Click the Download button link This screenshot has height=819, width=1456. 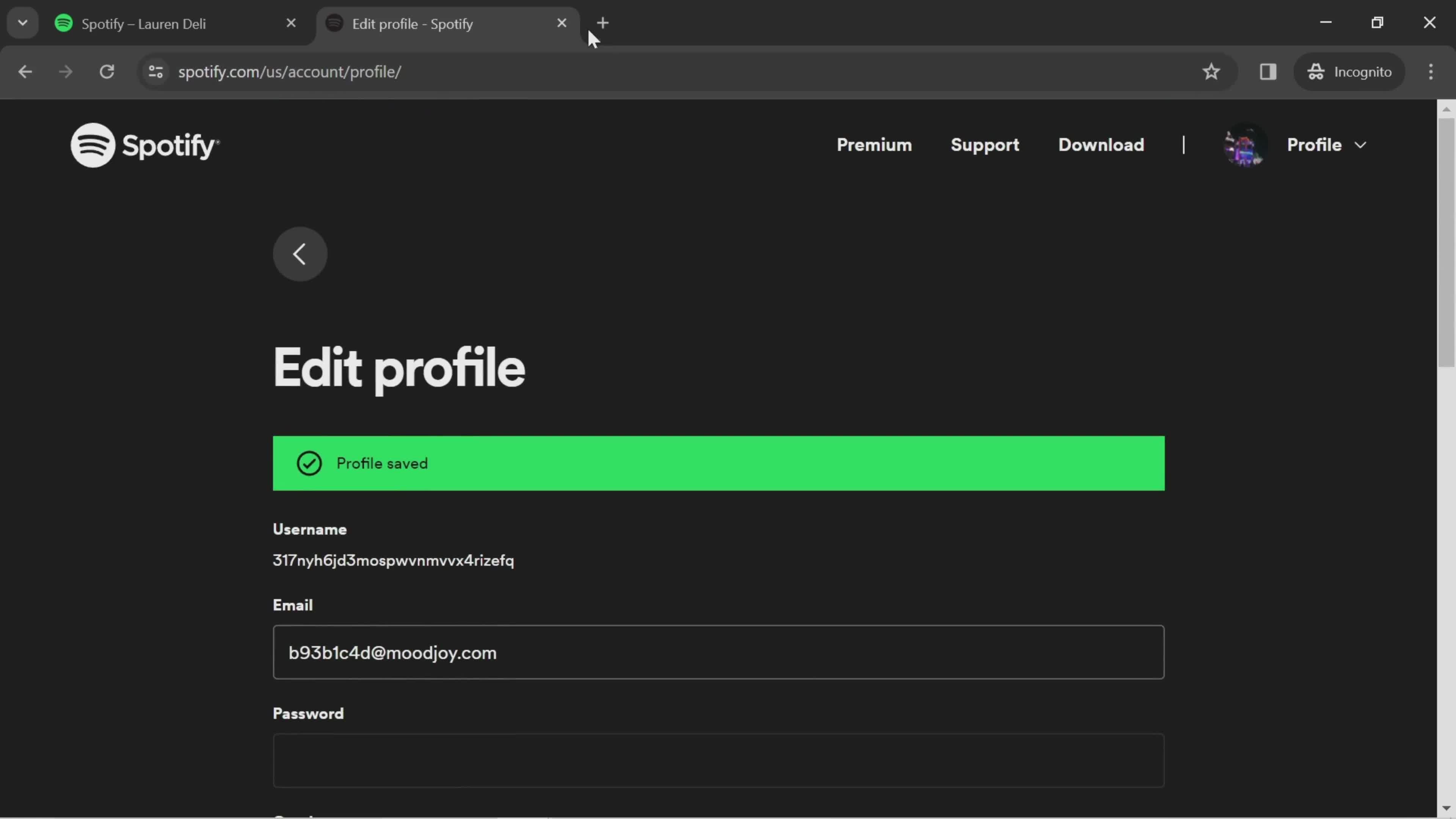[x=1101, y=144]
